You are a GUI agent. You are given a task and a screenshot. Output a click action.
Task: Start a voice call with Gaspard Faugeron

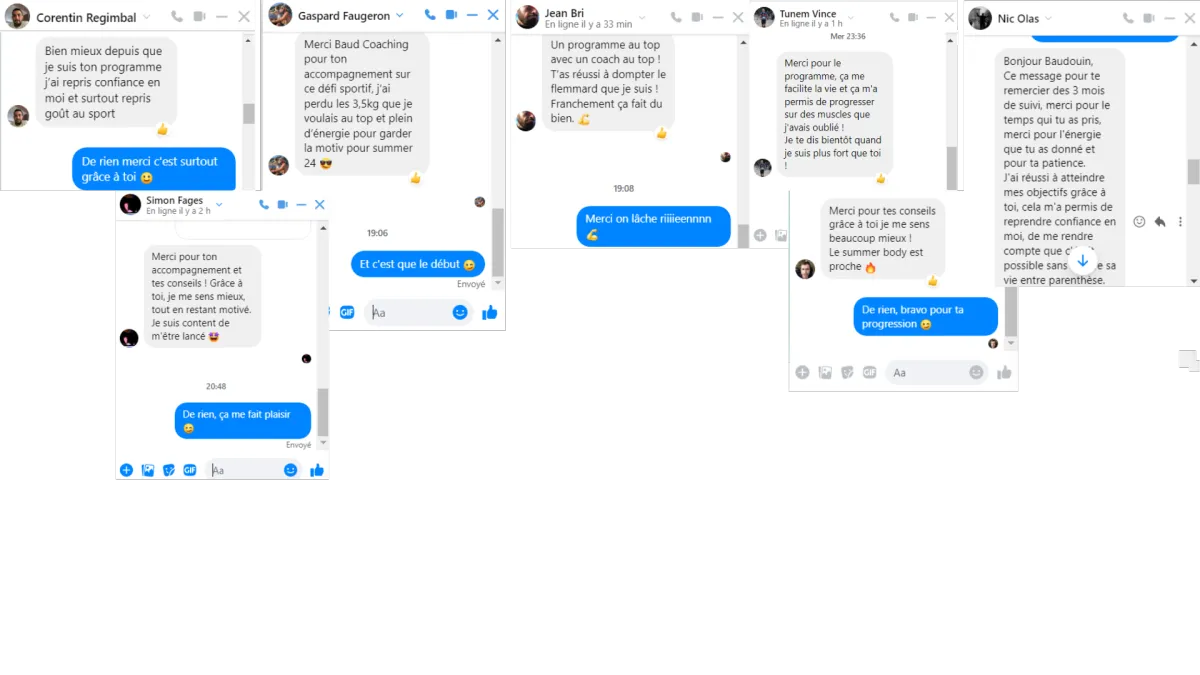point(430,15)
